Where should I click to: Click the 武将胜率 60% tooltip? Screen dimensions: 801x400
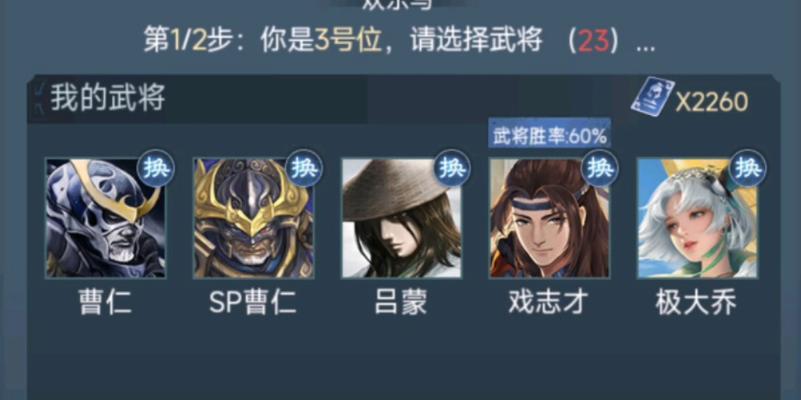[549, 134]
